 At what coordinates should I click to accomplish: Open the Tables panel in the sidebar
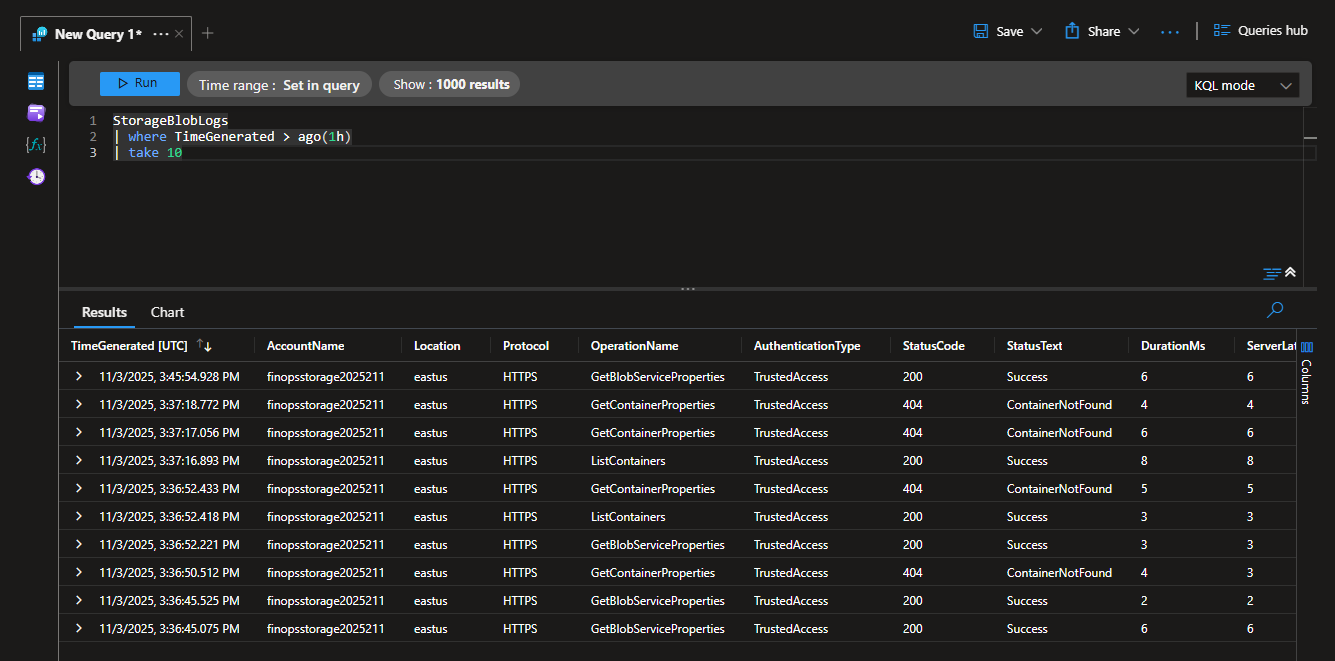(36, 82)
